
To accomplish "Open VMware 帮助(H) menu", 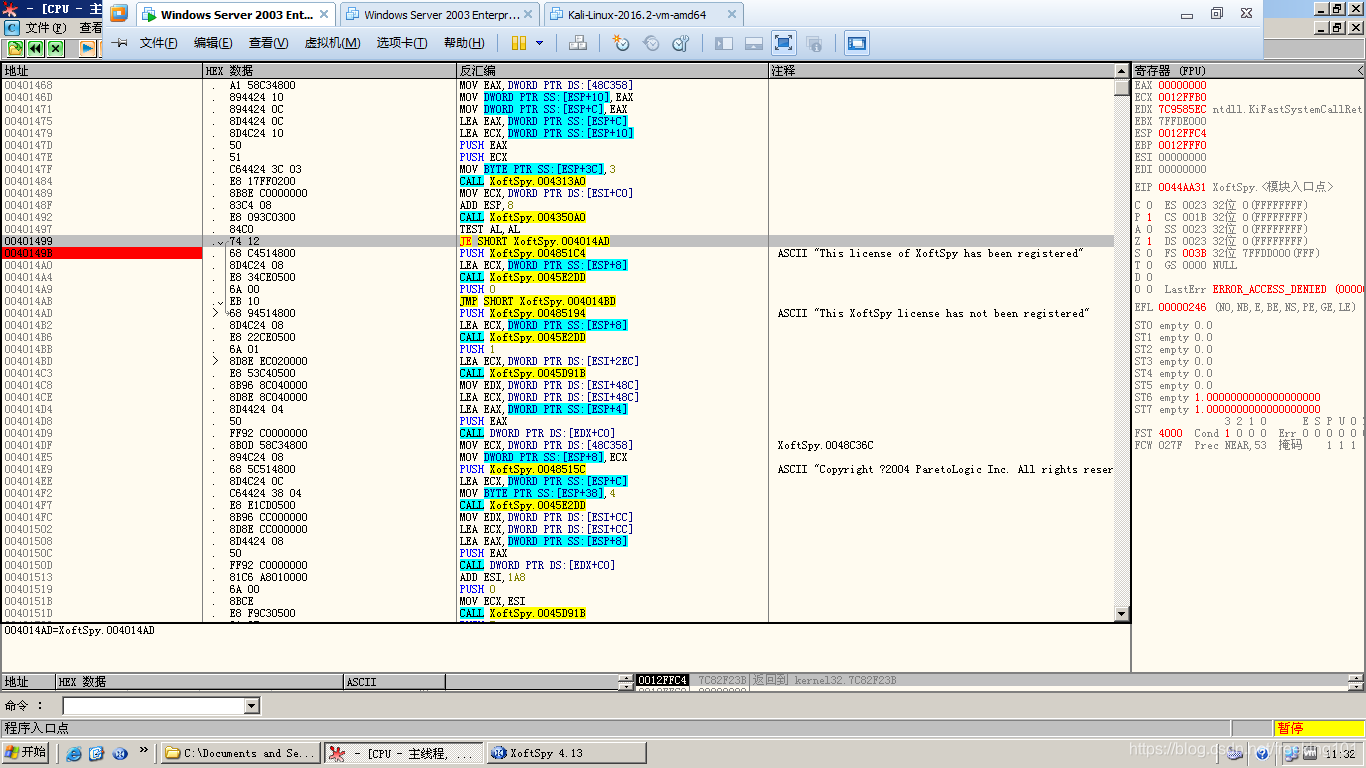I will [x=464, y=43].
